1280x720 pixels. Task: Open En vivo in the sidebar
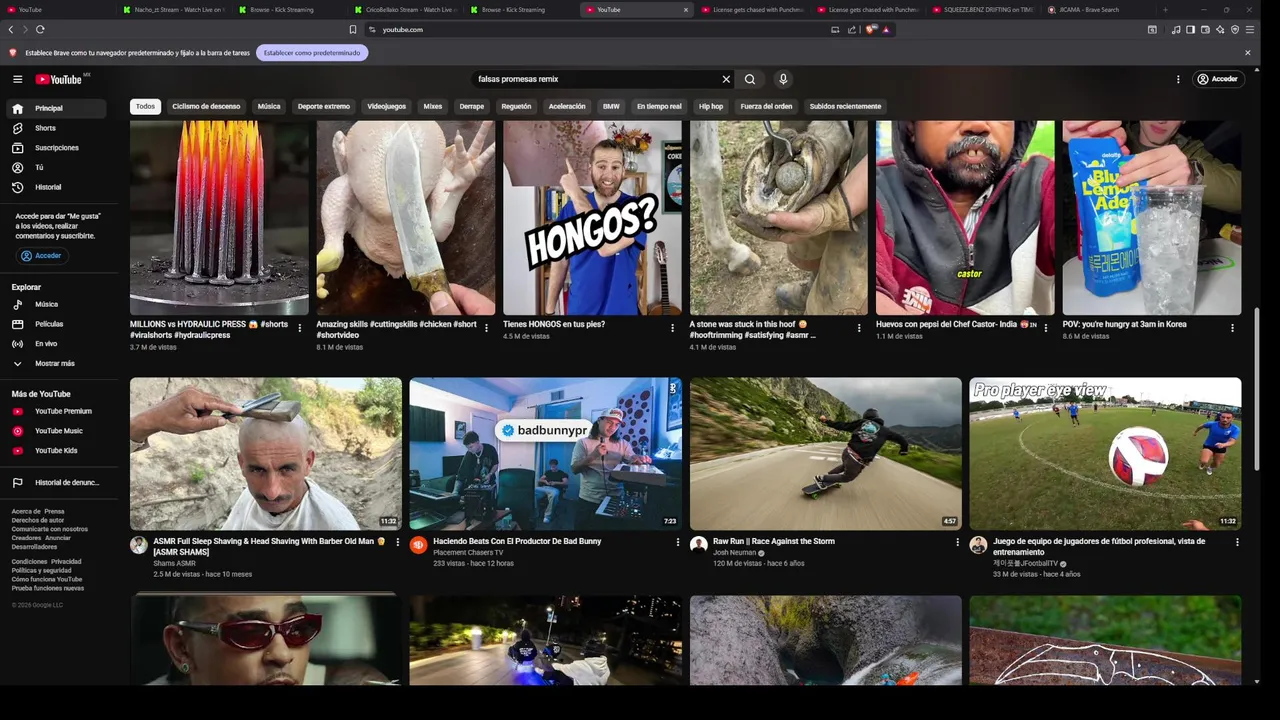[x=56, y=344]
